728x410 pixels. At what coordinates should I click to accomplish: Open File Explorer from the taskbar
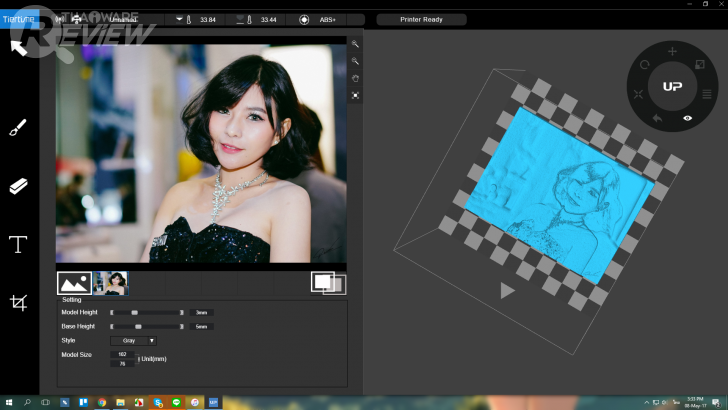click(x=120, y=403)
